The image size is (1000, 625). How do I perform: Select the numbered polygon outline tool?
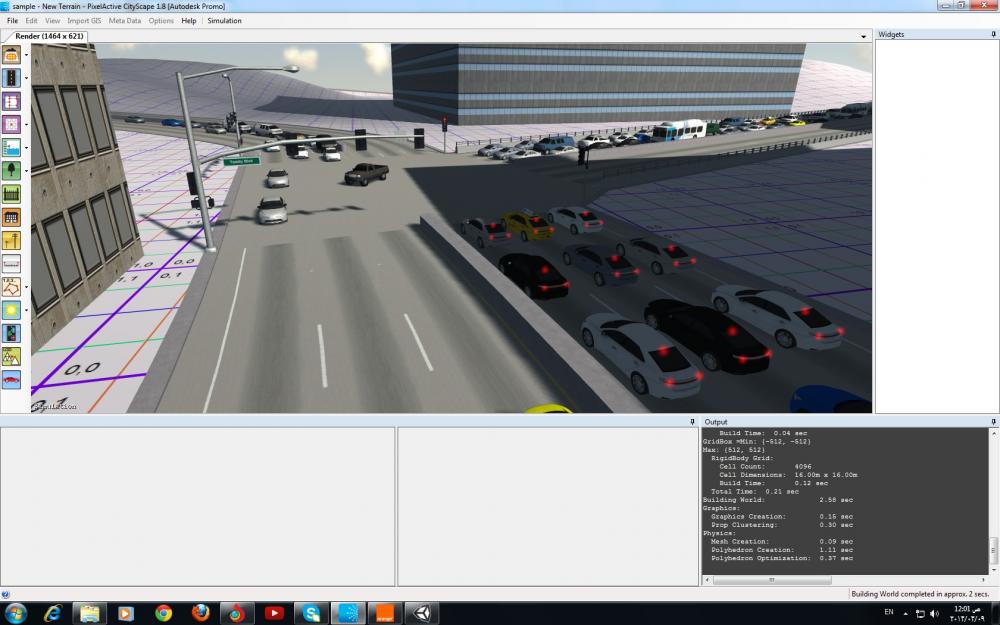coord(11,287)
